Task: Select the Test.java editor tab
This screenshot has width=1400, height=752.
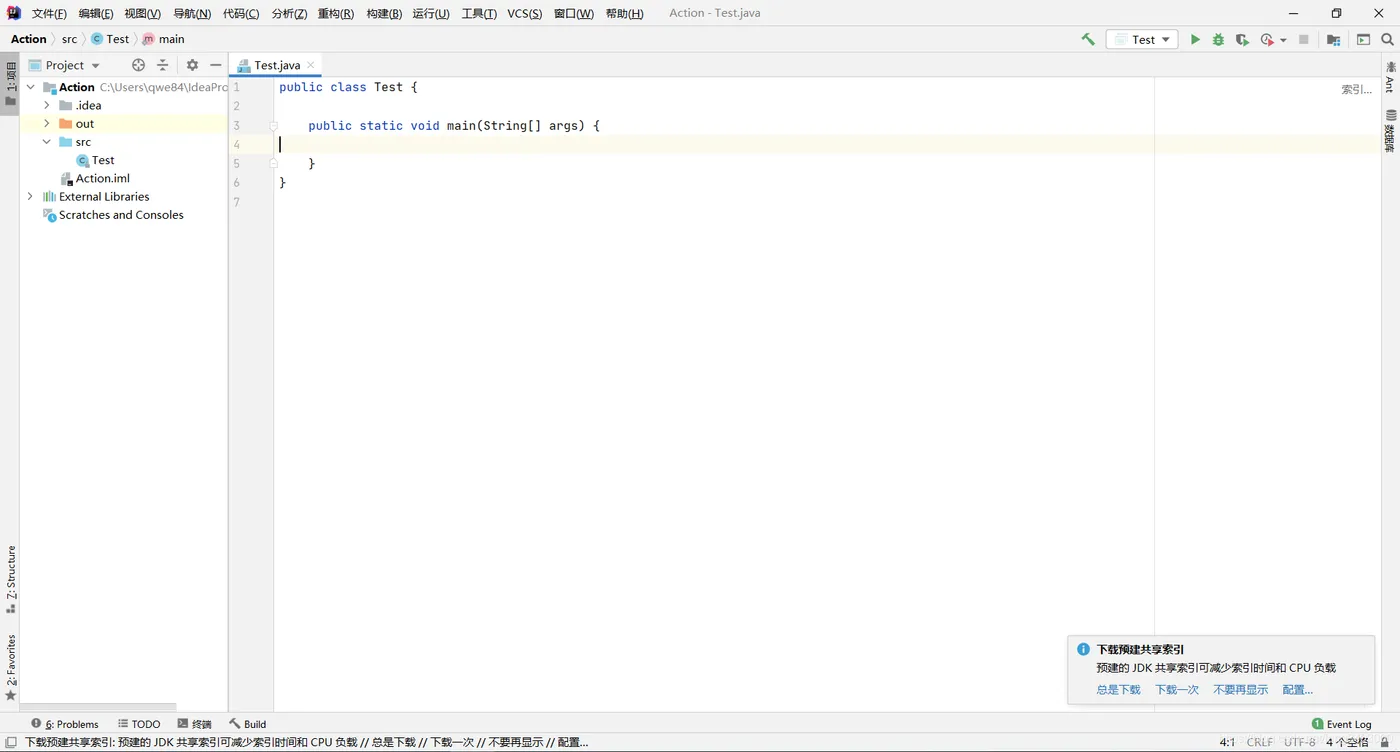Action: point(276,65)
